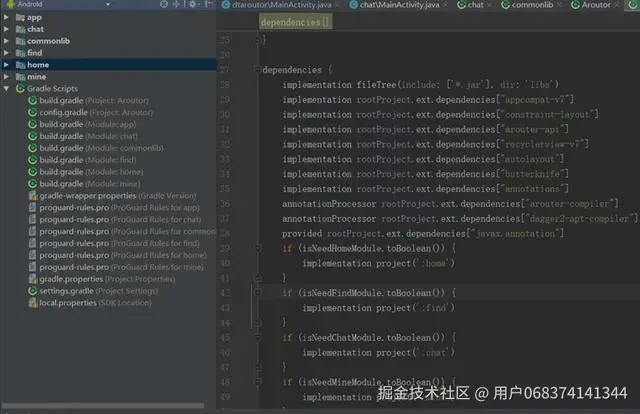Fold the isNeedFindModule if block
The image size is (640, 414).
(258, 293)
